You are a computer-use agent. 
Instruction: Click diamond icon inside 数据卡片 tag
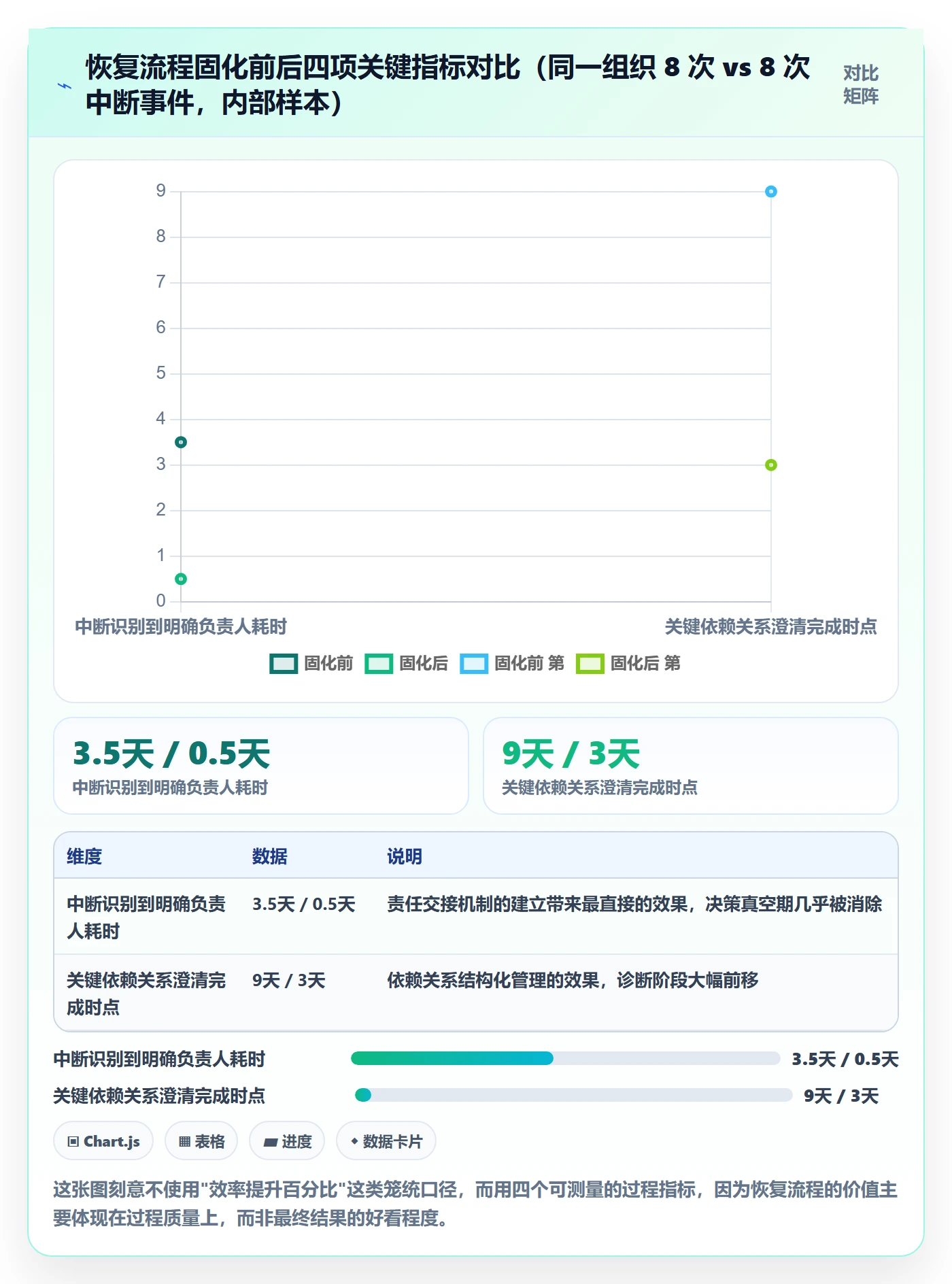tap(354, 1141)
